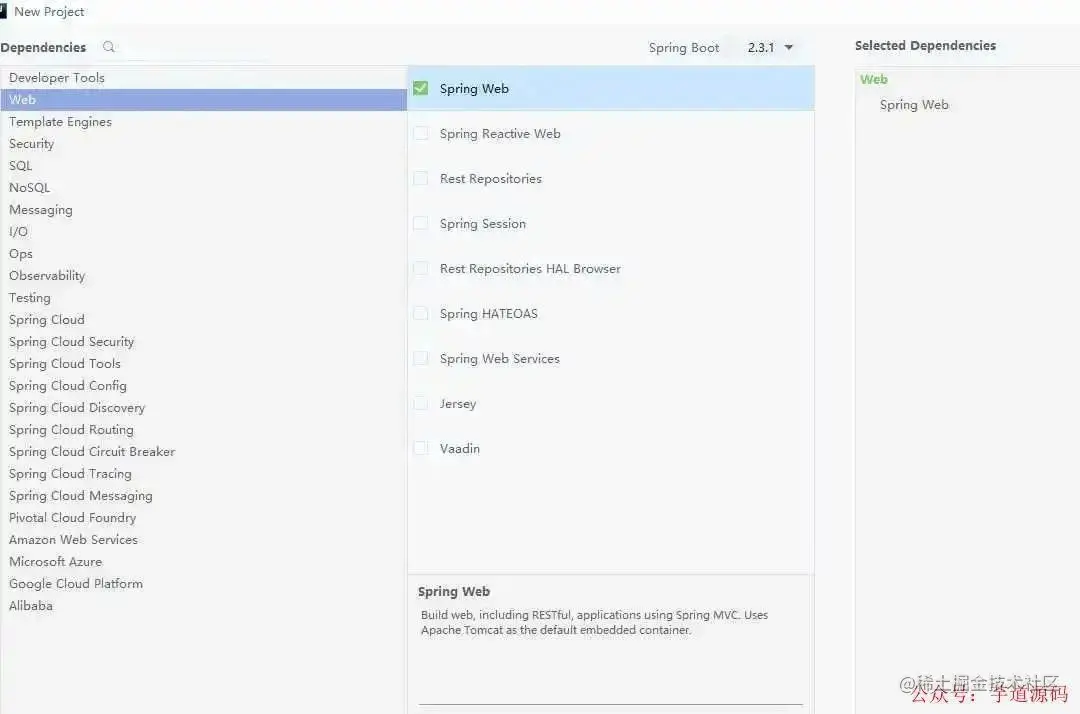The height and width of the screenshot is (714, 1080).
Task: Open the Spring Boot version dropdown
Action: (x=770, y=48)
